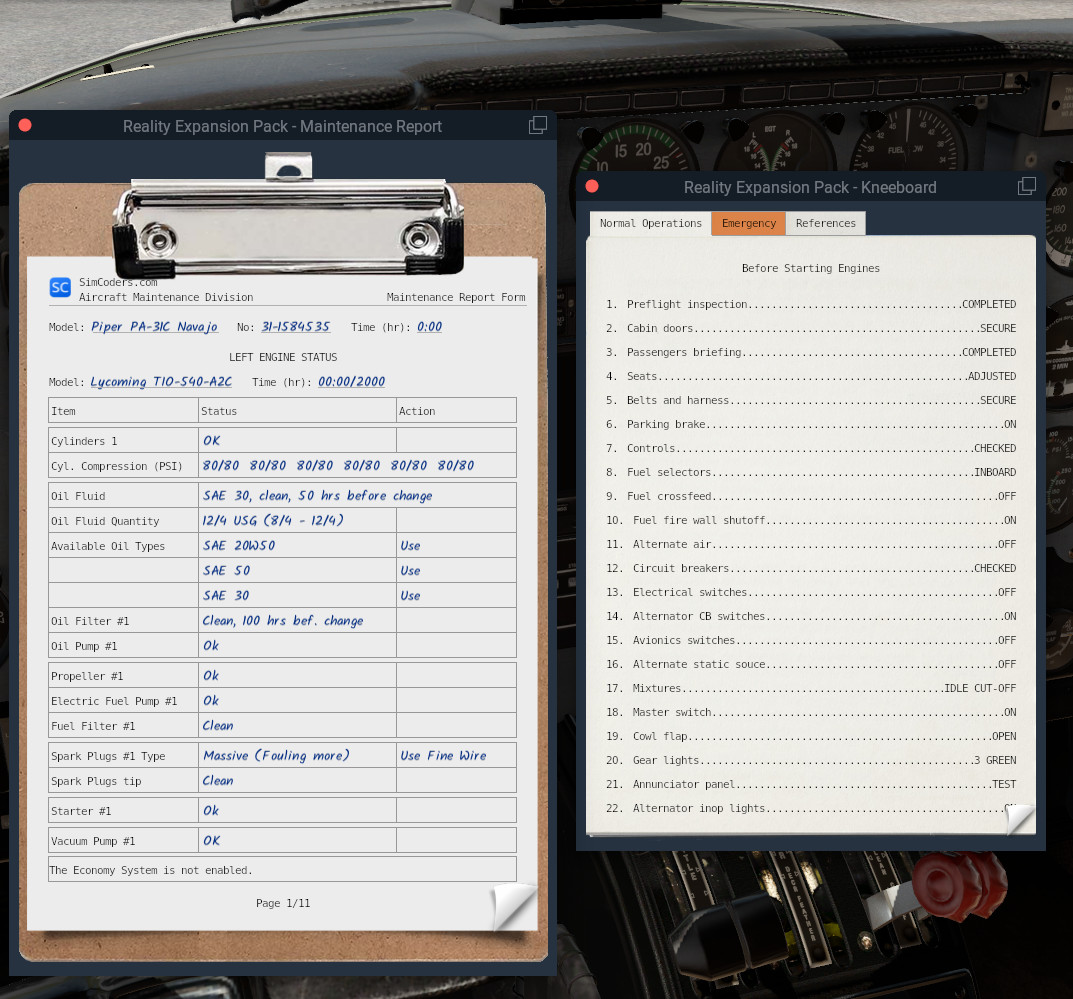The image size is (1073, 999).
Task: Click Controls CHECKED checklist item
Action: click(x=811, y=448)
